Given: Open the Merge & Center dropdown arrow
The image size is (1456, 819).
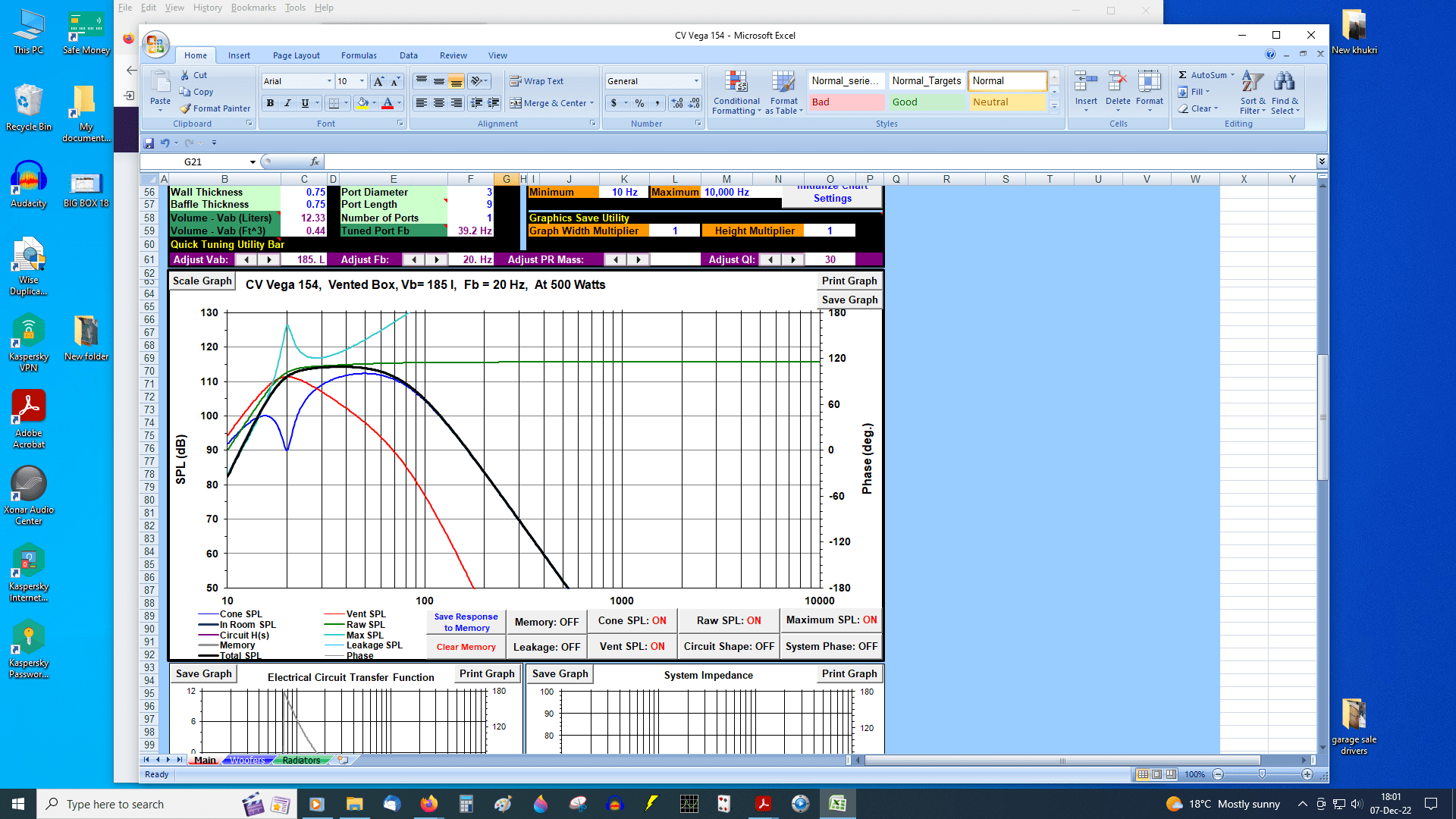Looking at the screenshot, I should click(x=592, y=103).
